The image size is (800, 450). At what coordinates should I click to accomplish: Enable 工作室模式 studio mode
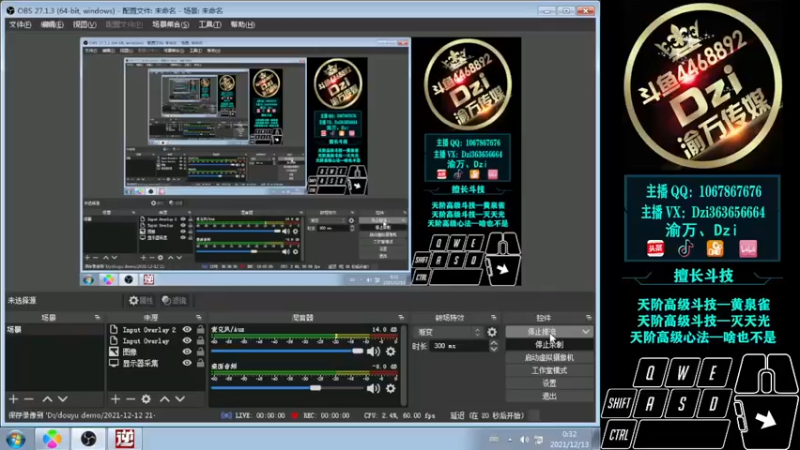pyautogui.click(x=549, y=370)
